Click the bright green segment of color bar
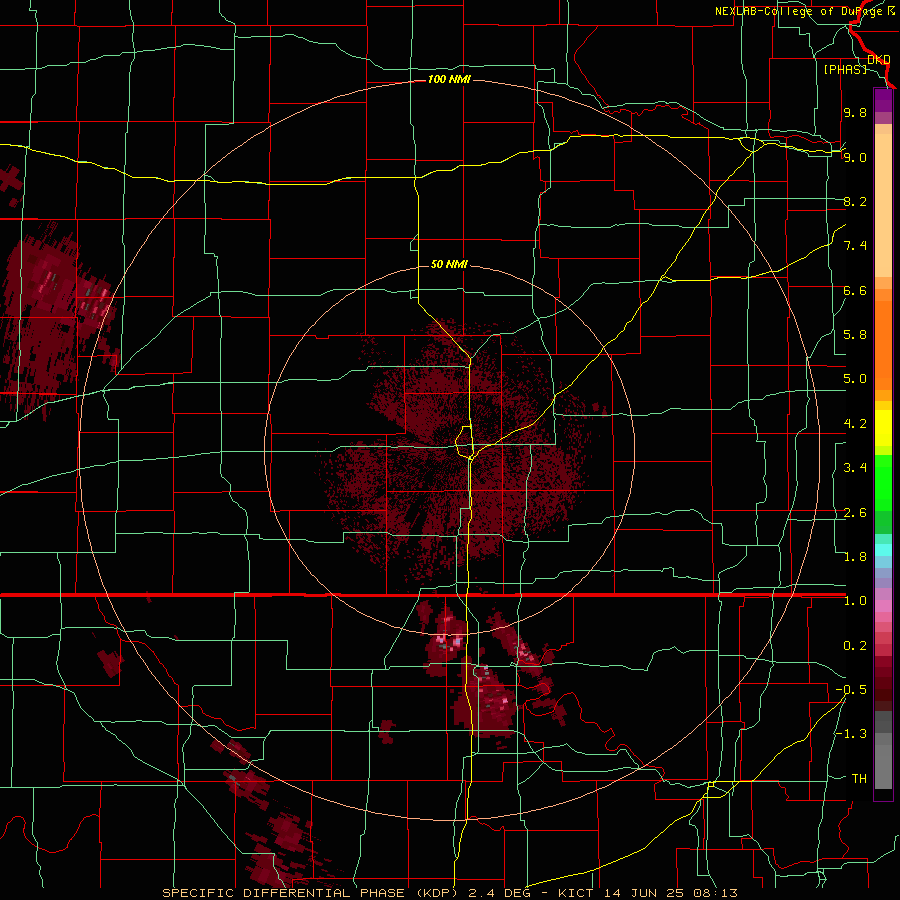 click(x=883, y=482)
